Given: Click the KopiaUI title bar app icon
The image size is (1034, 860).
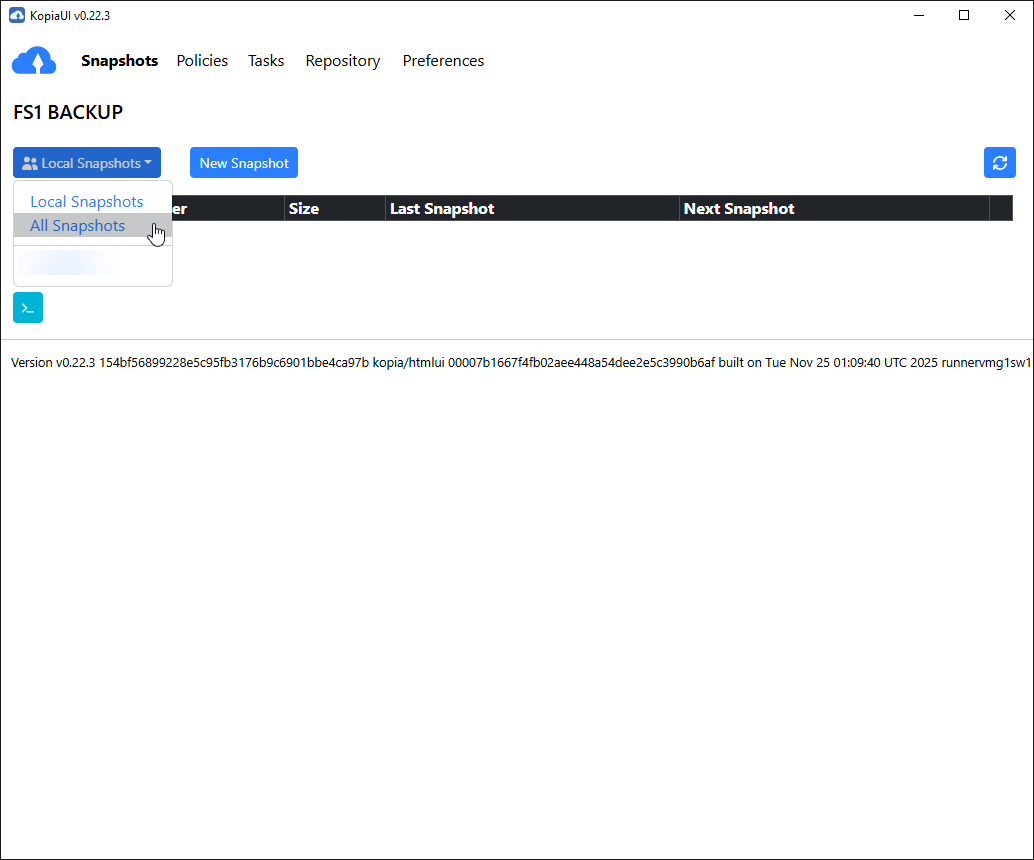Looking at the screenshot, I should click(16, 15).
